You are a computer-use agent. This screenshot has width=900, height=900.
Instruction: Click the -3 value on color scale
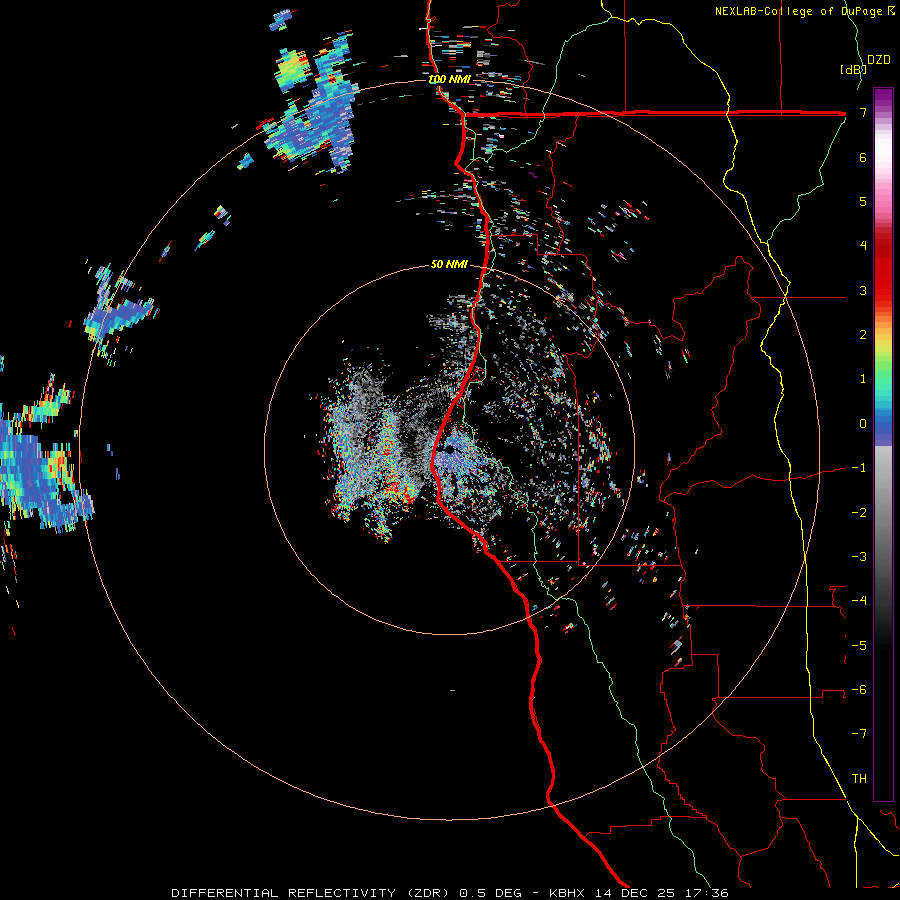pos(859,557)
